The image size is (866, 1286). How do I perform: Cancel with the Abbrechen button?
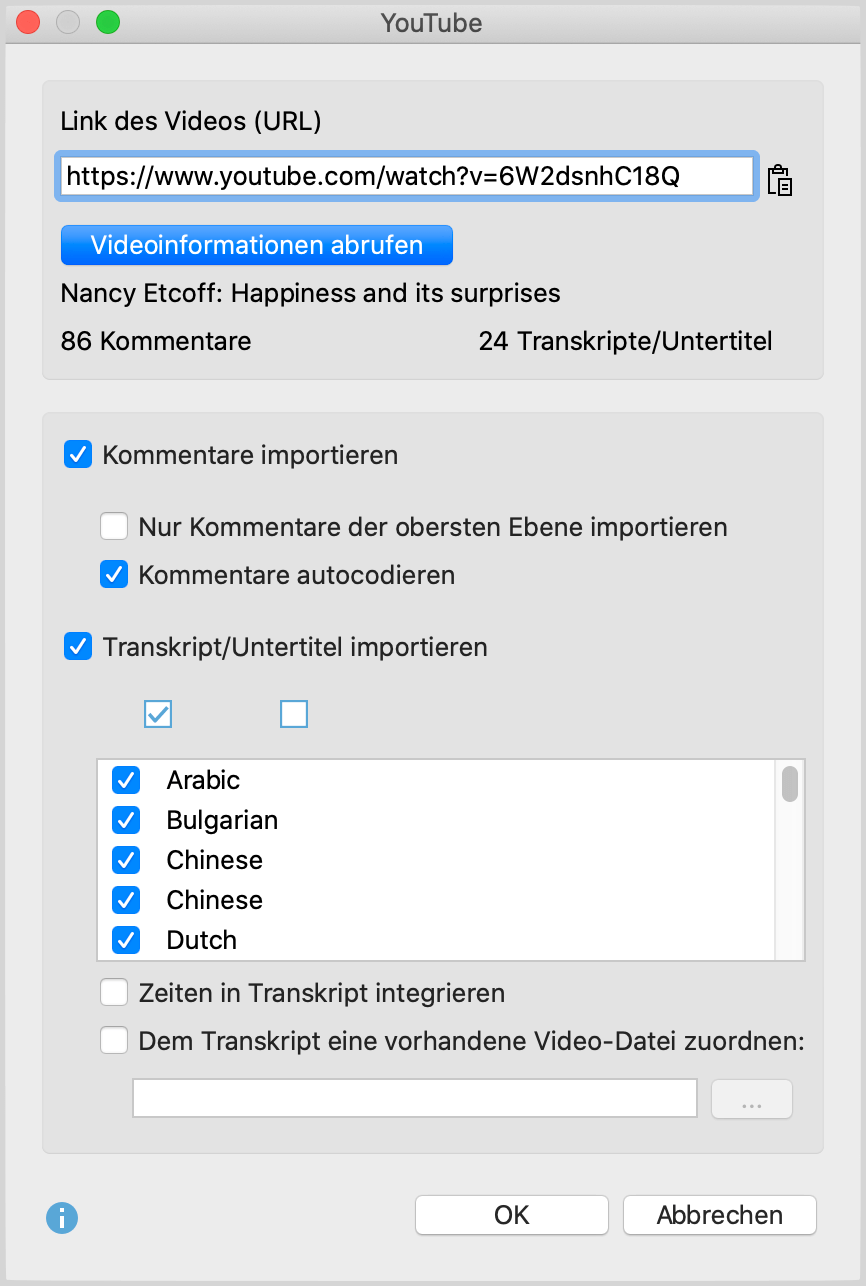point(719,1215)
